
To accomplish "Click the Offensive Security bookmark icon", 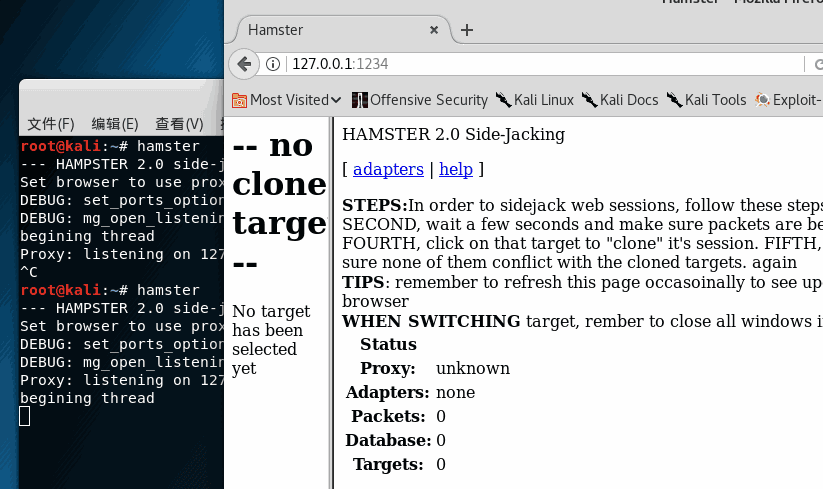I will tap(360, 100).
